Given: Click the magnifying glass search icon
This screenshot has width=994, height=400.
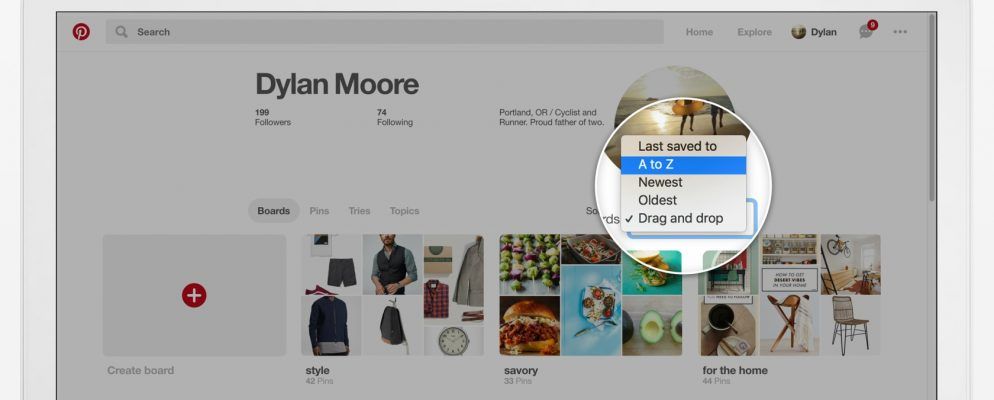Looking at the screenshot, I should click(x=121, y=32).
